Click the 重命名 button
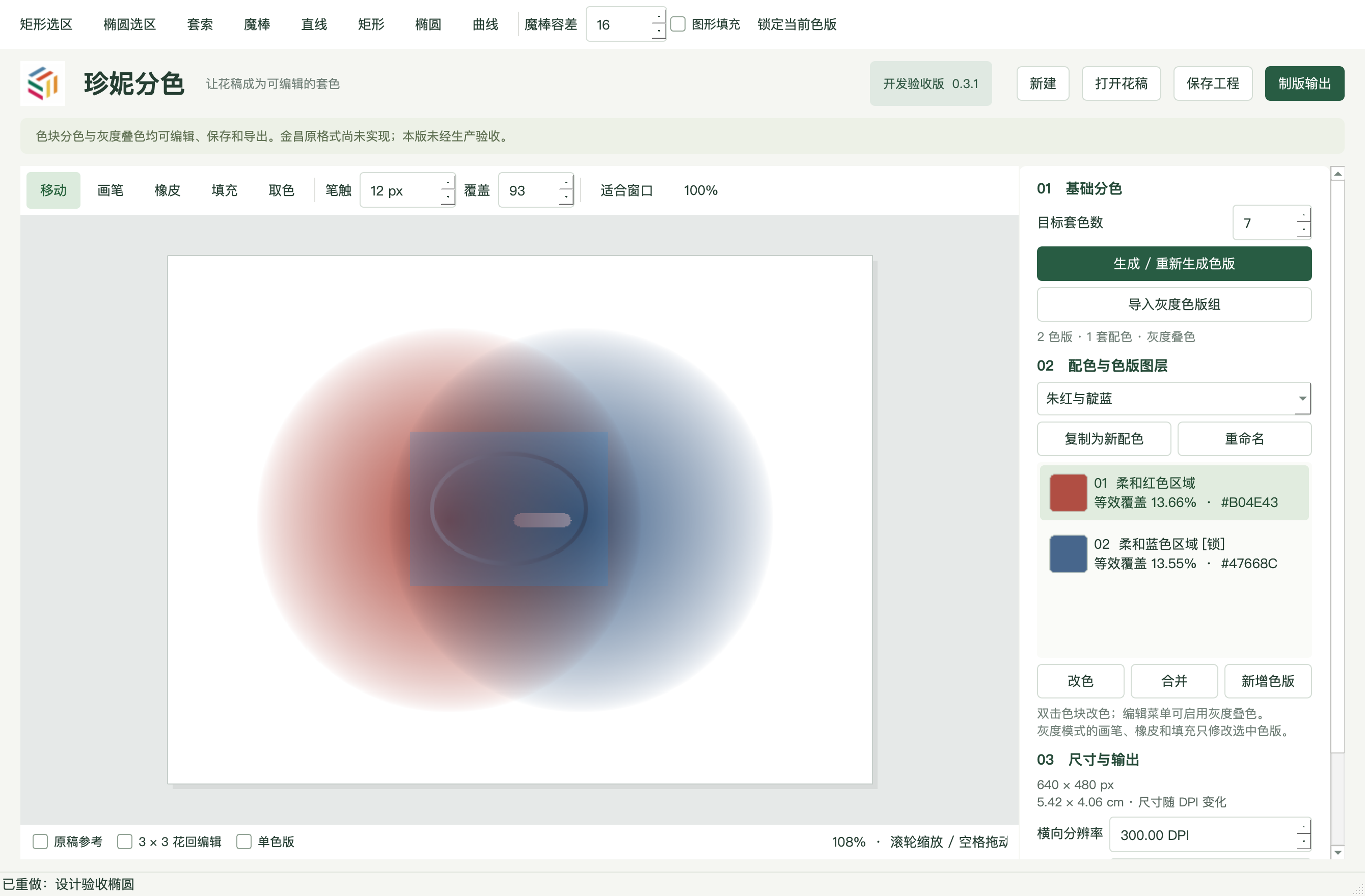 [1245, 438]
